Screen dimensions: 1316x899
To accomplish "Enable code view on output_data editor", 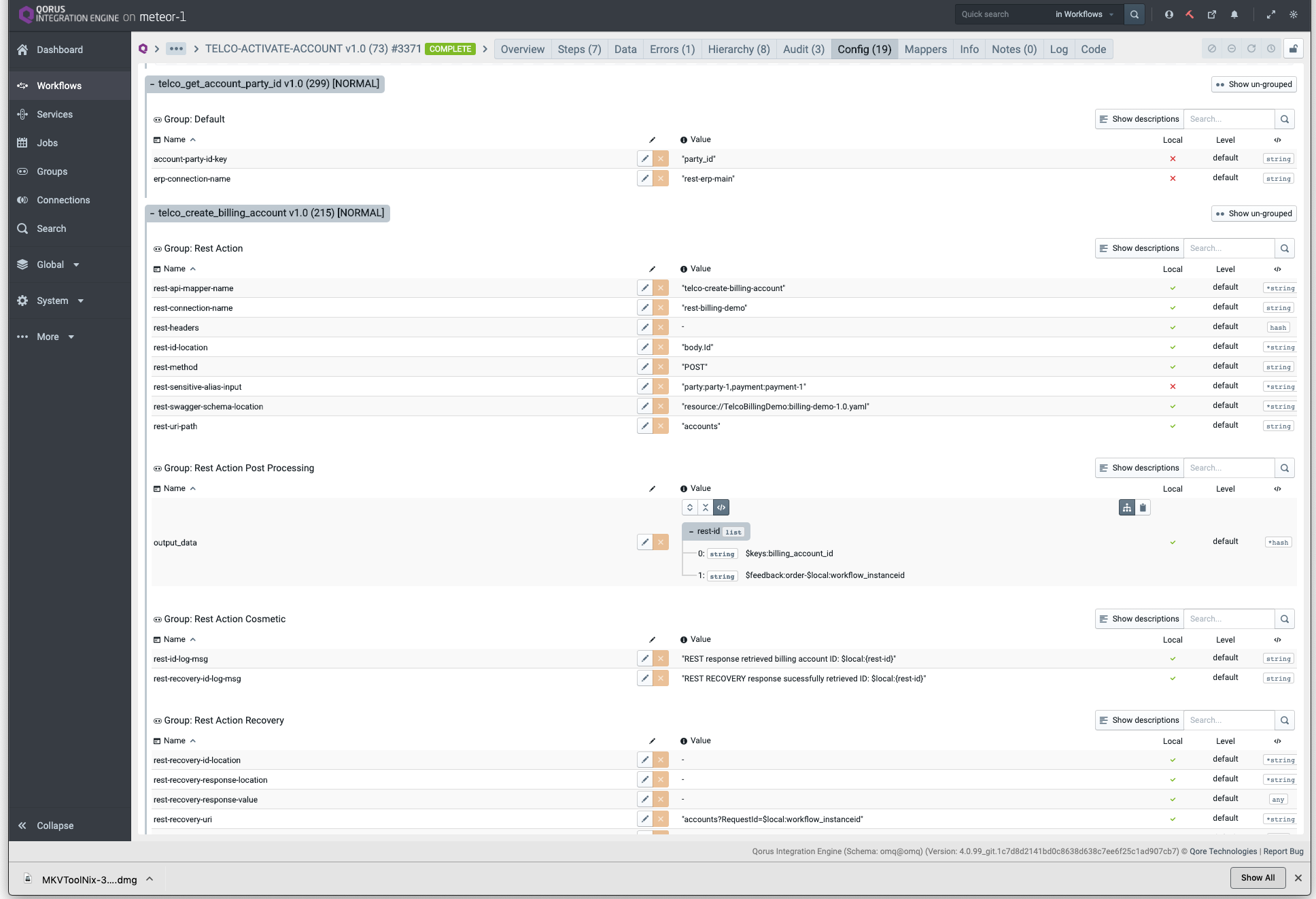I will [x=721, y=507].
